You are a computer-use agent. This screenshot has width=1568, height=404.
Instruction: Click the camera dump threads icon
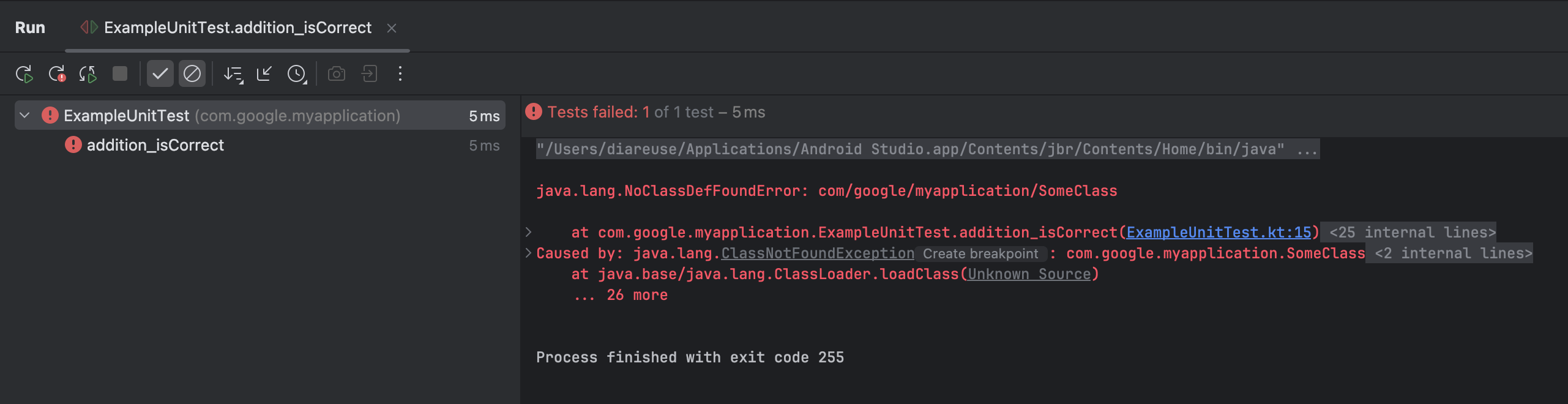(337, 74)
